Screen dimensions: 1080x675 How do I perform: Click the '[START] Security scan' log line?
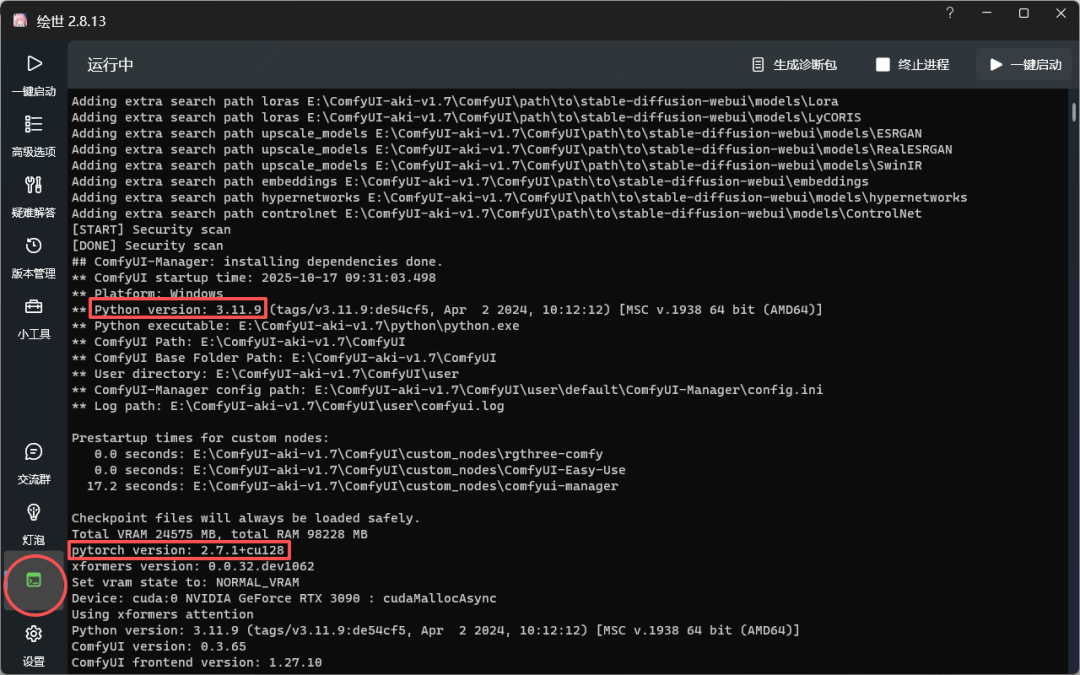coord(151,229)
